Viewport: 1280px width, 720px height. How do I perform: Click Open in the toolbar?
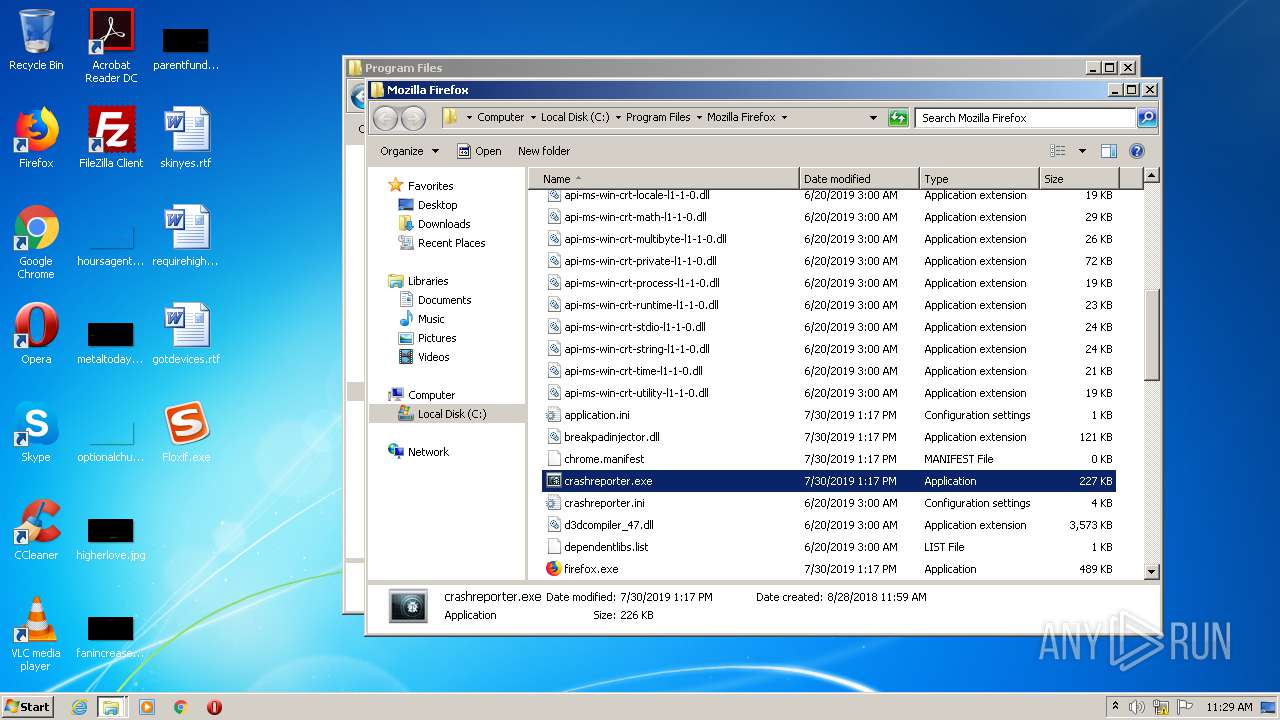[x=479, y=151]
